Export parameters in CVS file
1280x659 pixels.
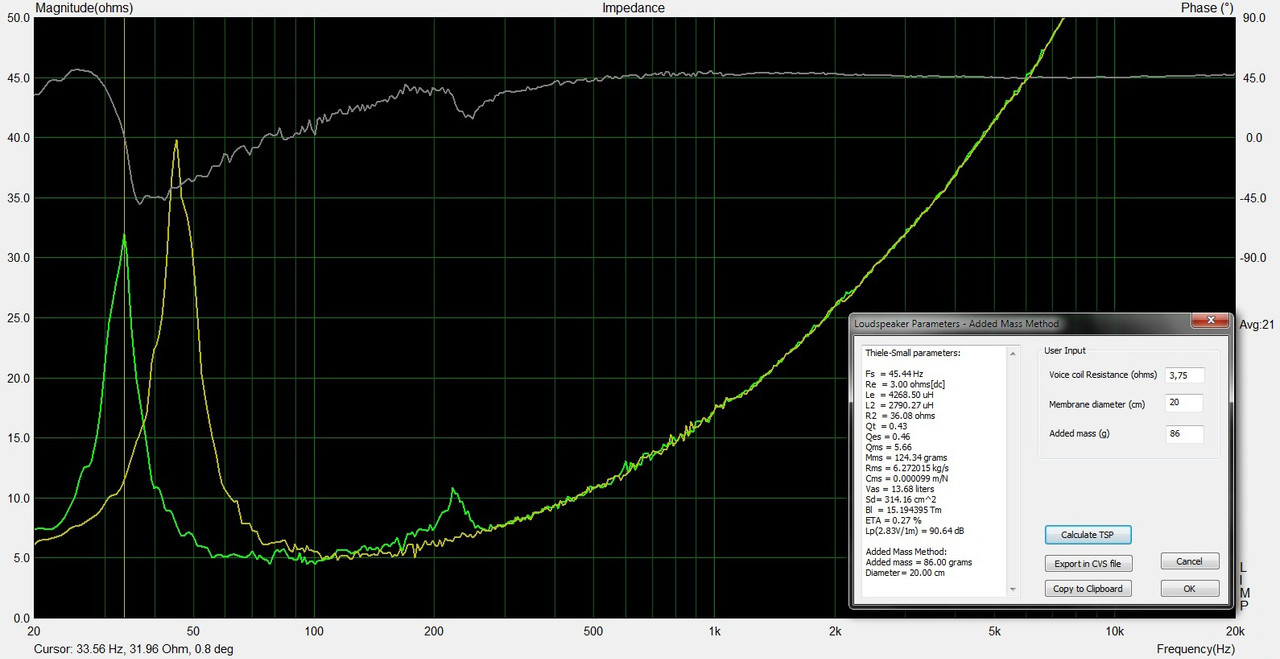(x=1087, y=563)
